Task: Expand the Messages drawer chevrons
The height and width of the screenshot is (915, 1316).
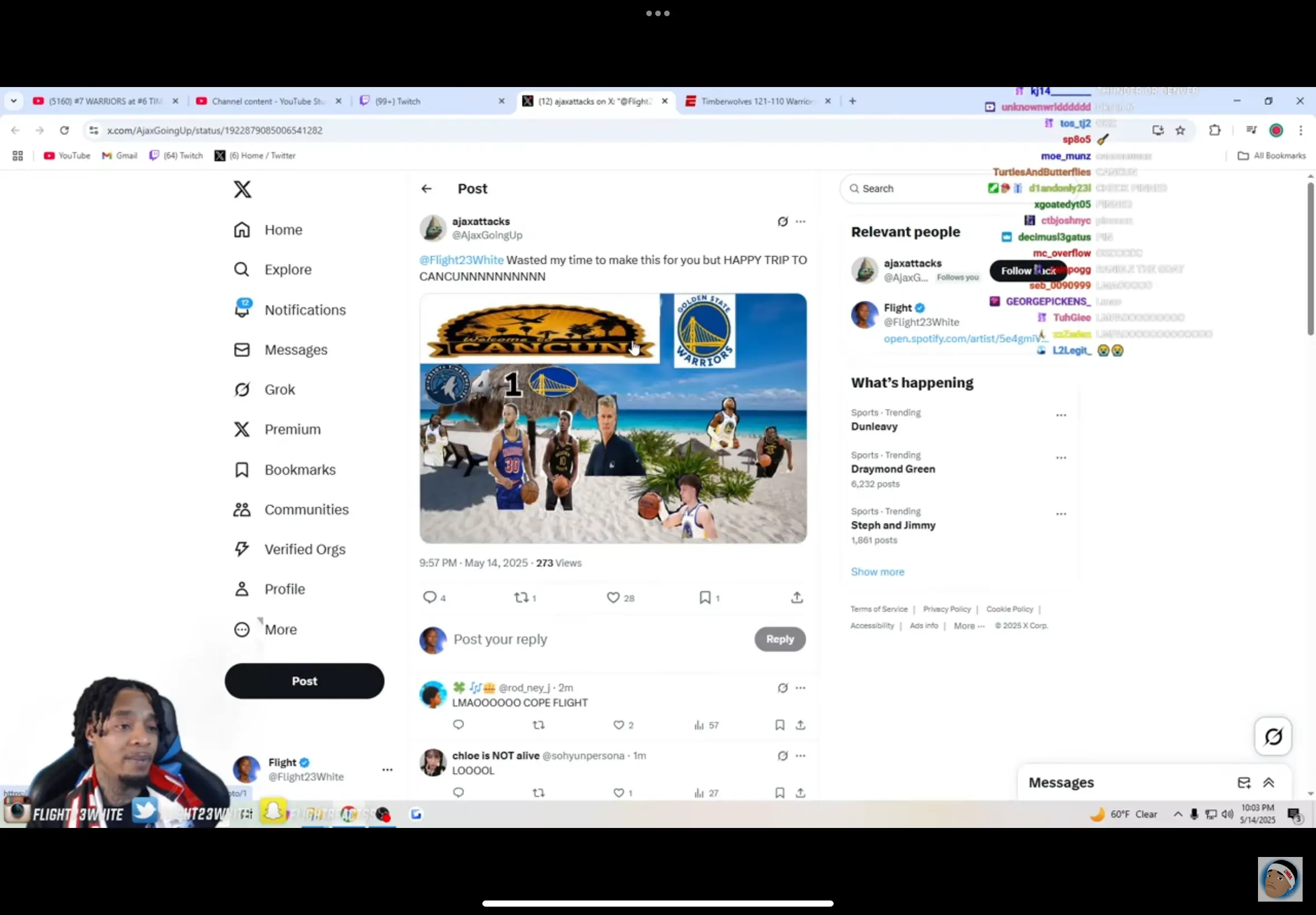Action: click(1269, 783)
